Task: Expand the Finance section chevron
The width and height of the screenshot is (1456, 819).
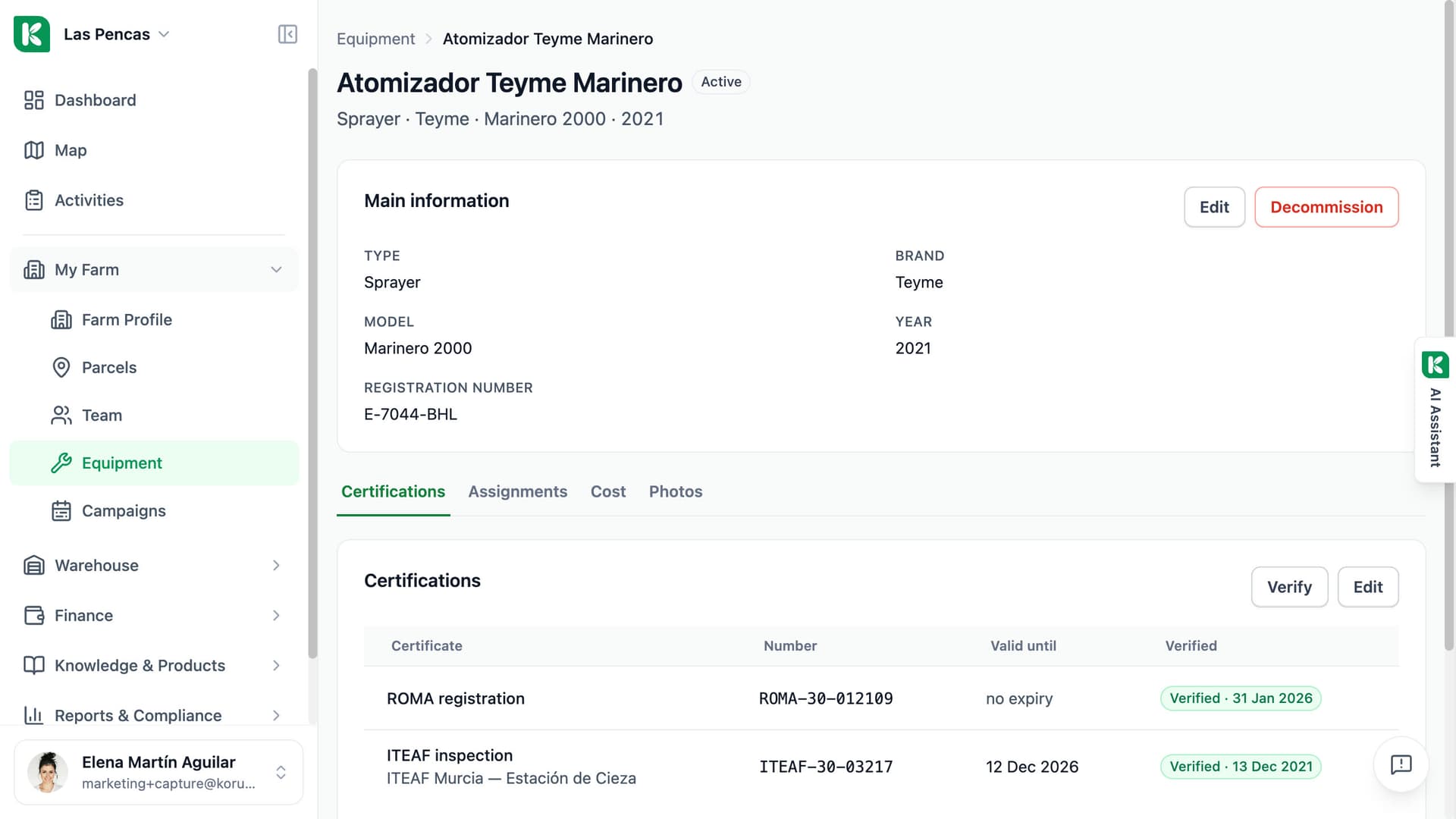Action: point(276,616)
